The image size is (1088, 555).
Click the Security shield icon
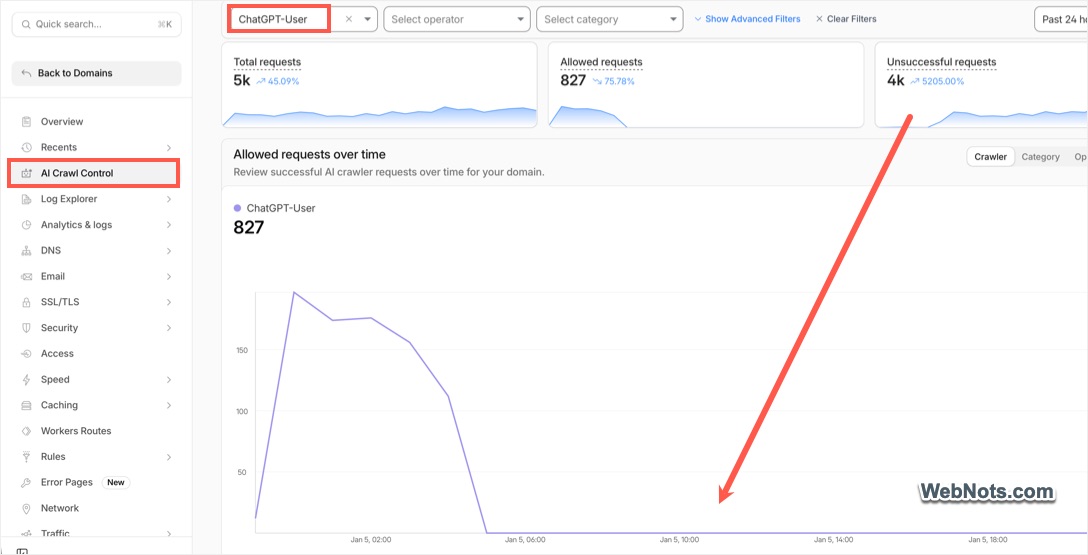tap(26, 328)
